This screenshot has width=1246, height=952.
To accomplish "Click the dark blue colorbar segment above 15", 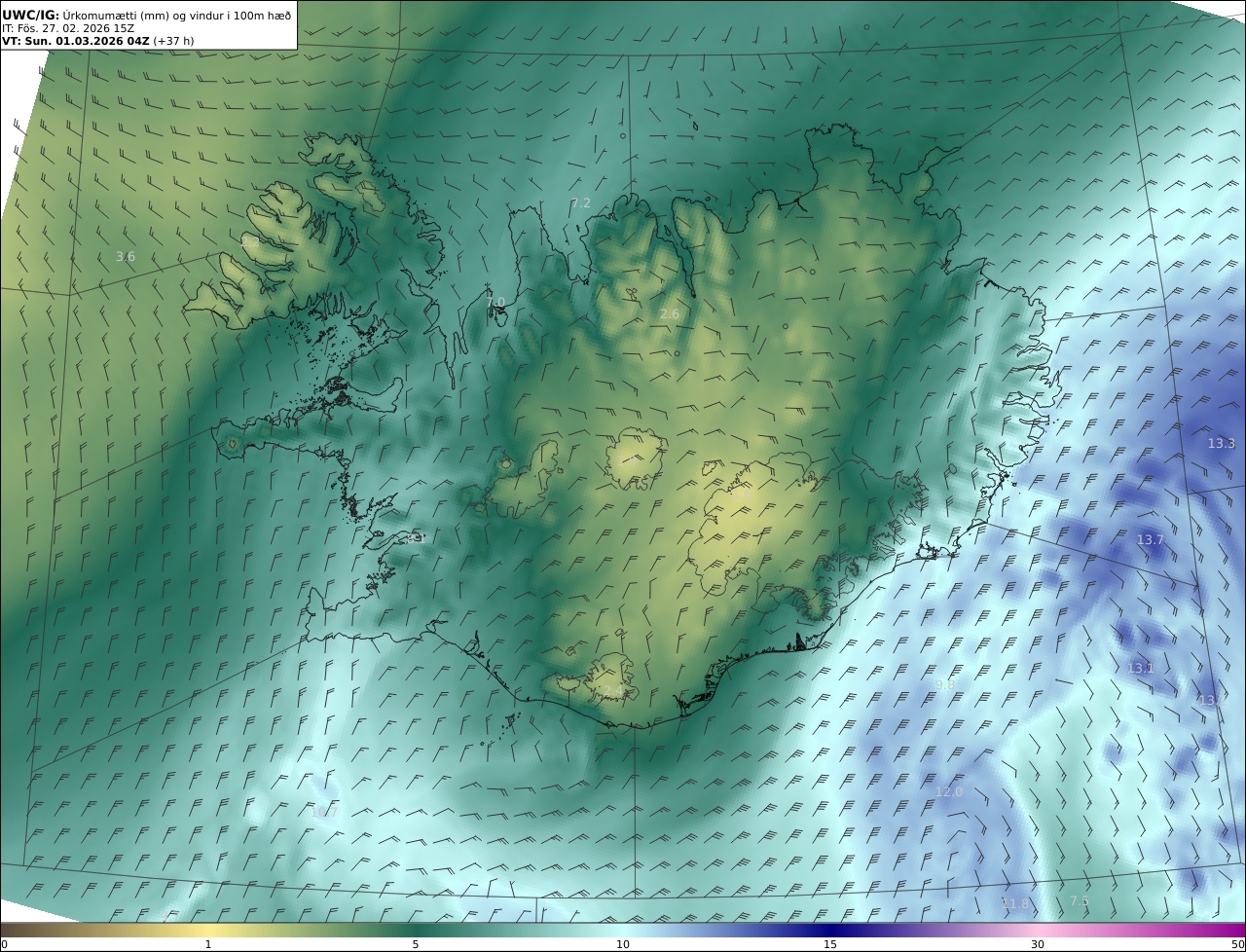I will 830,930.
